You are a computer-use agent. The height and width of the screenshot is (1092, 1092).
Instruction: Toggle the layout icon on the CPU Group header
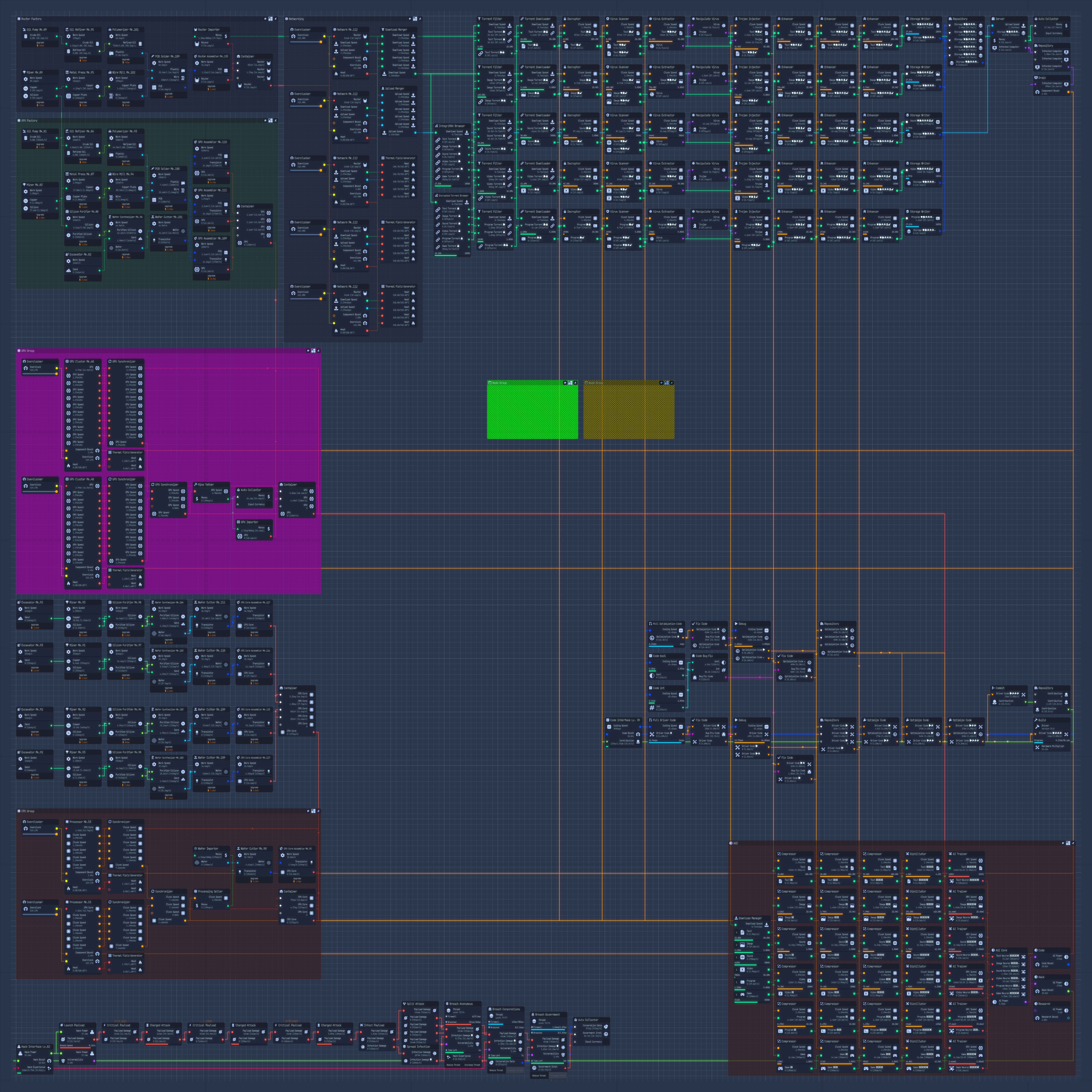(x=313, y=811)
